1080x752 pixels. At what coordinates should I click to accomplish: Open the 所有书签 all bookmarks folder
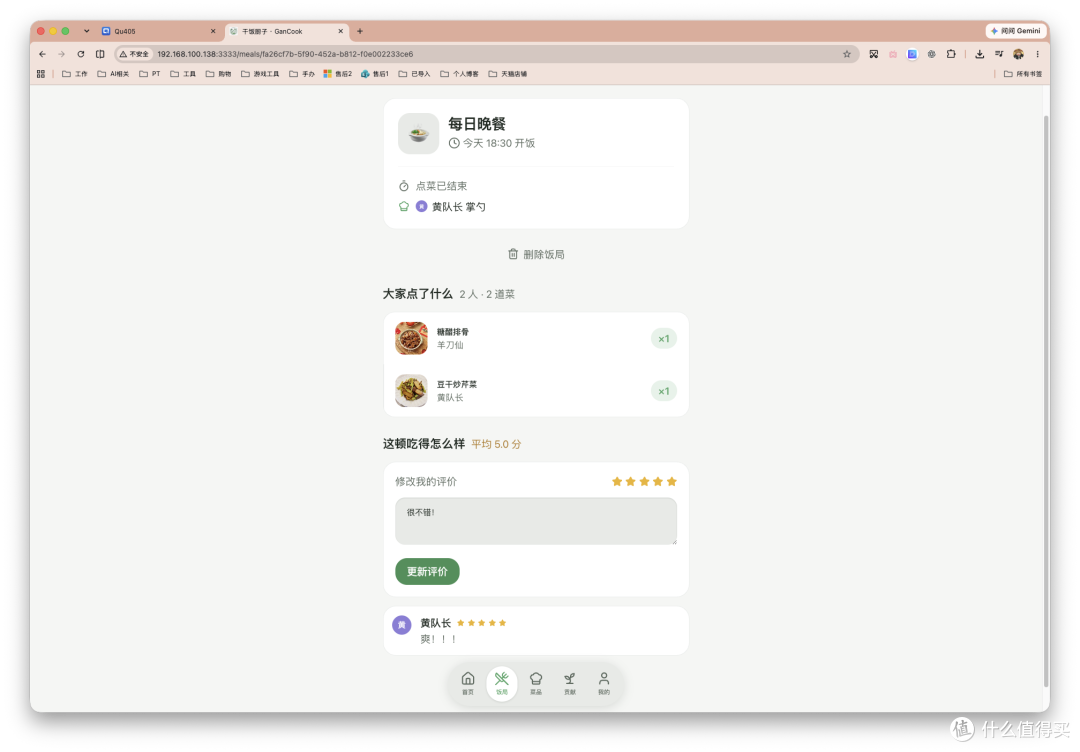(x=1023, y=74)
